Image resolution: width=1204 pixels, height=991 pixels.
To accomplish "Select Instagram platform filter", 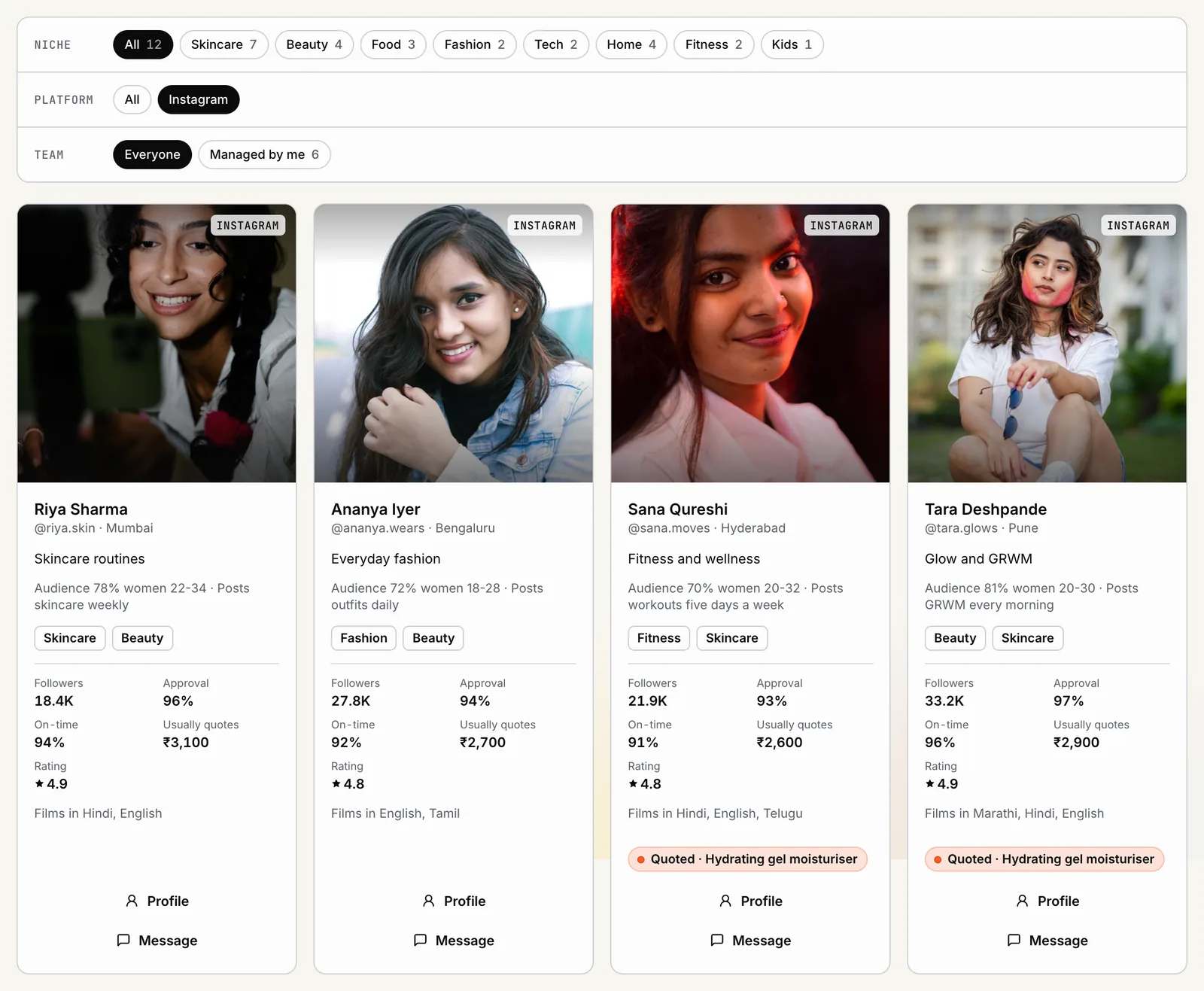I will click(198, 99).
